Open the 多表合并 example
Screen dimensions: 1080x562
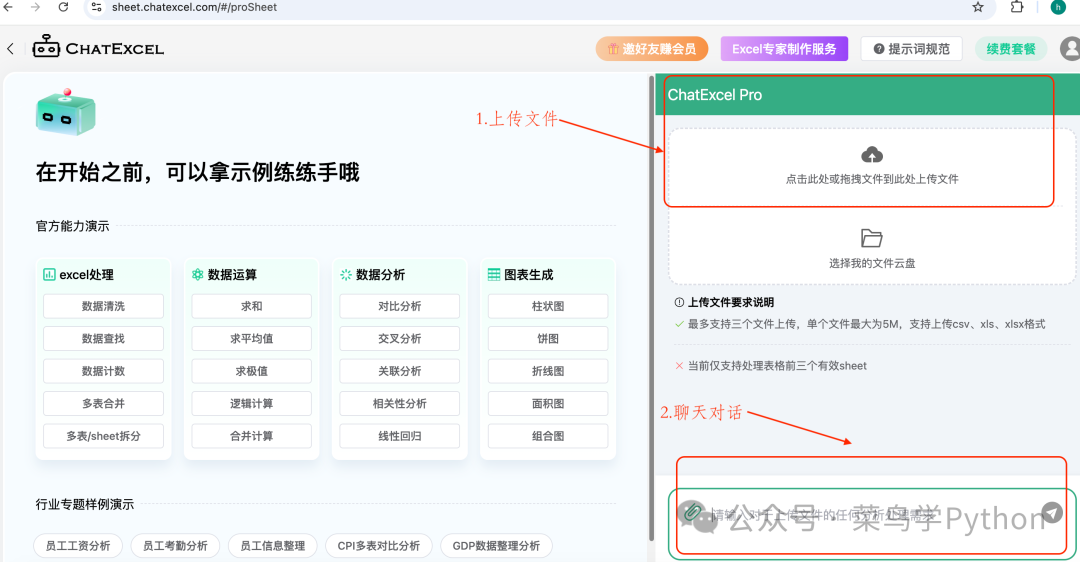103,404
